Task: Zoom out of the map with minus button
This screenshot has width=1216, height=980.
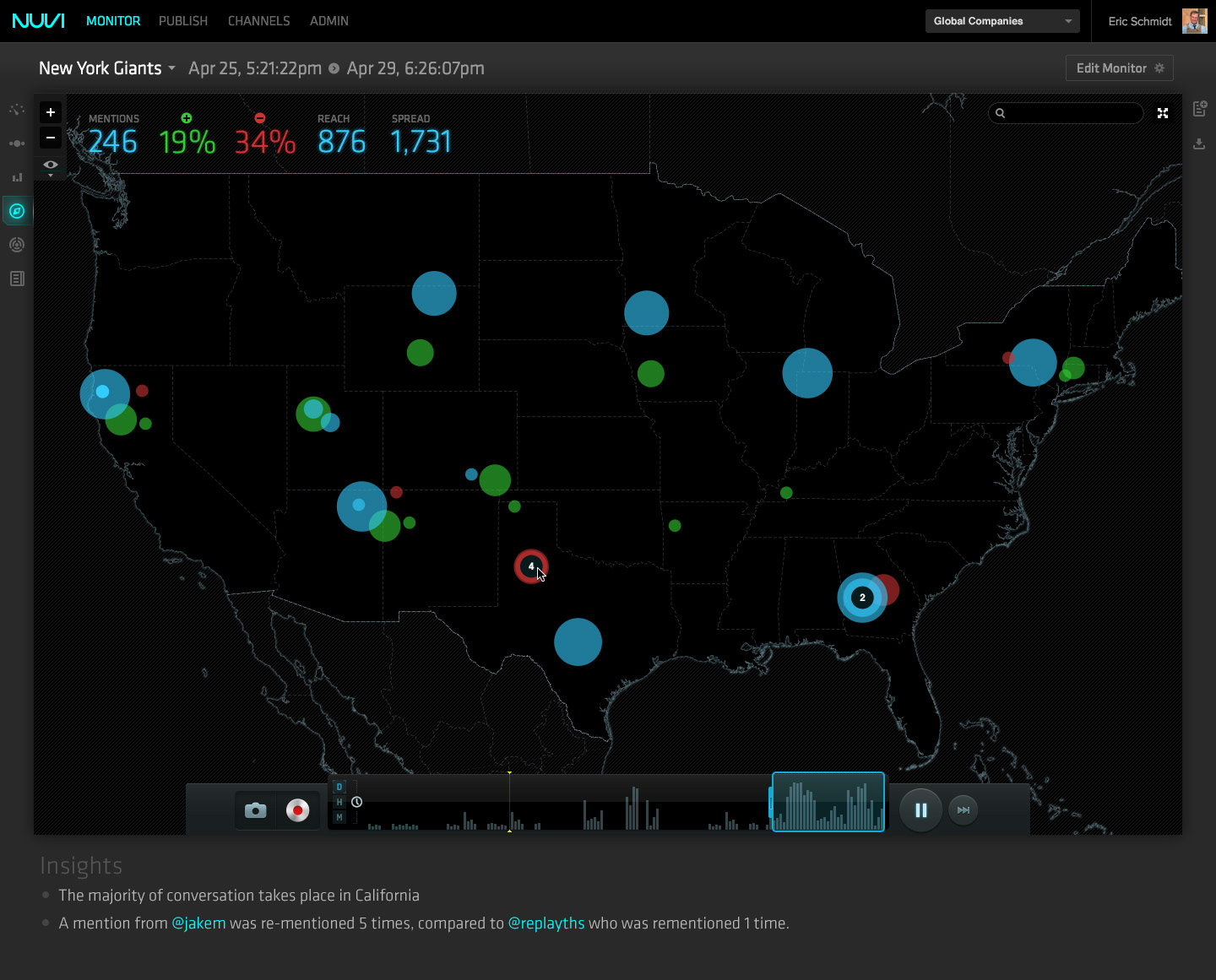Action: pos(51,137)
